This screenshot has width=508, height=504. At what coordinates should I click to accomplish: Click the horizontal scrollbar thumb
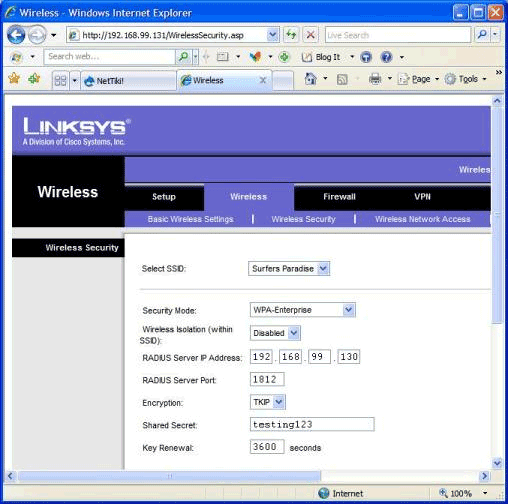pos(170,476)
